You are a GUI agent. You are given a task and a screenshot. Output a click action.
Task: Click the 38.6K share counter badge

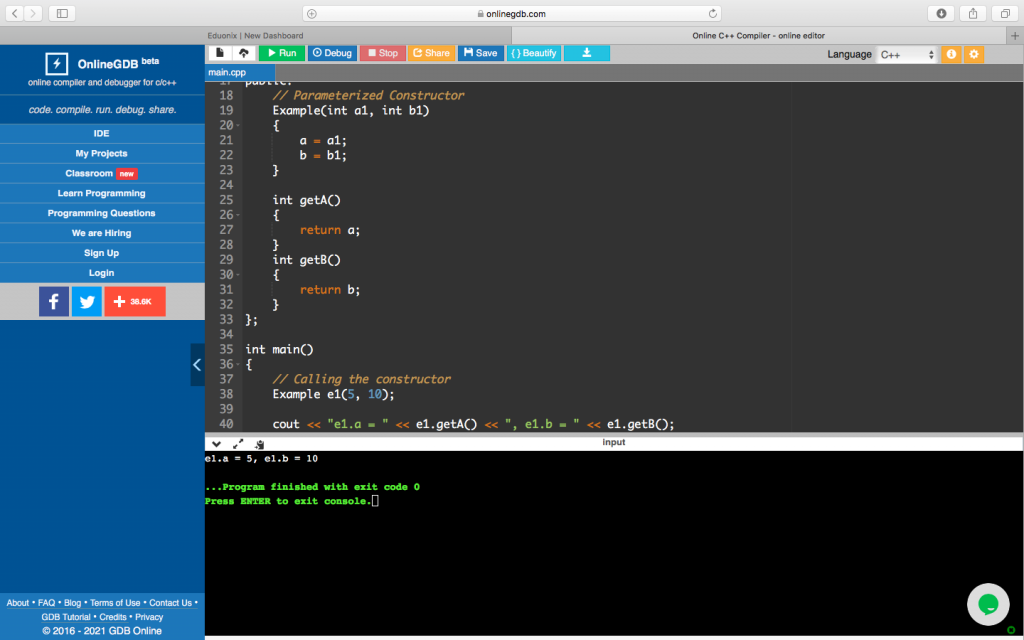(x=135, y=301)
